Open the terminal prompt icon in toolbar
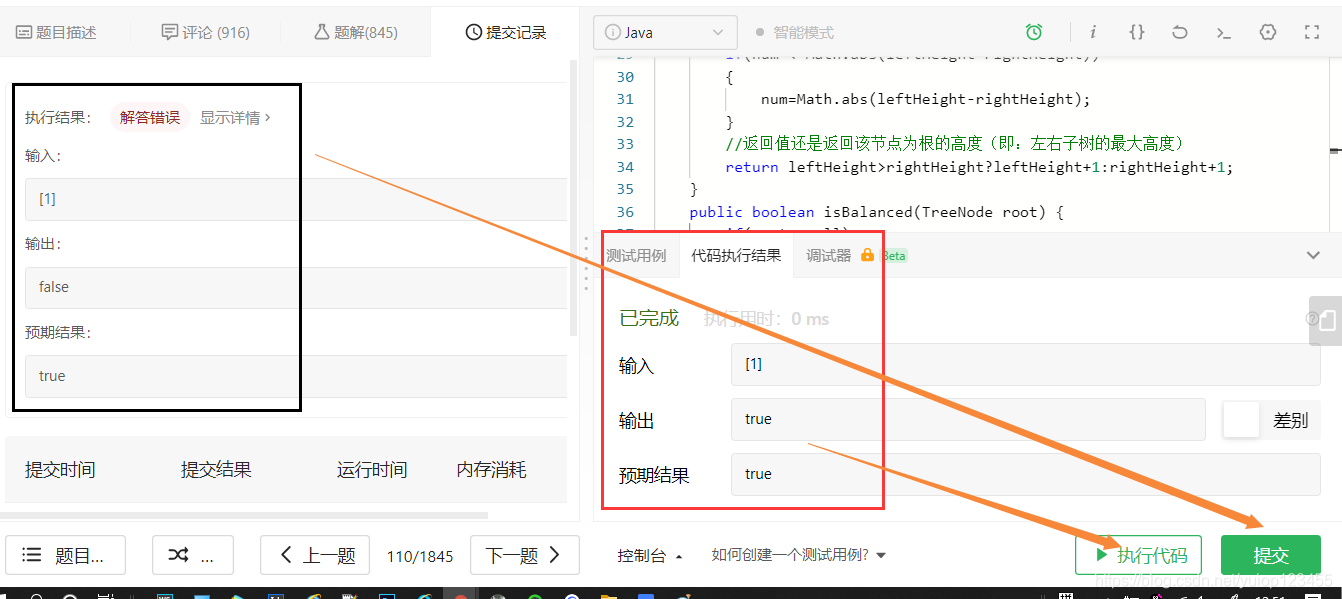The image size is (1342, 599). click(x=1224, y=32)
